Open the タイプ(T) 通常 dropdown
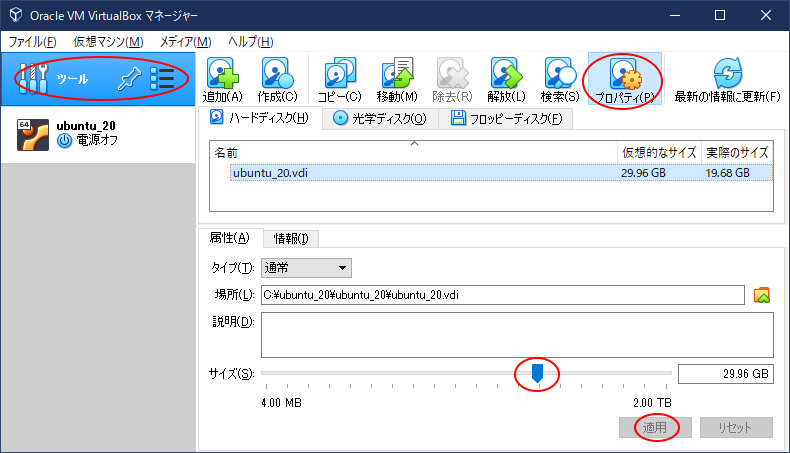Screen dimensions: 790x453 point(306,268)
